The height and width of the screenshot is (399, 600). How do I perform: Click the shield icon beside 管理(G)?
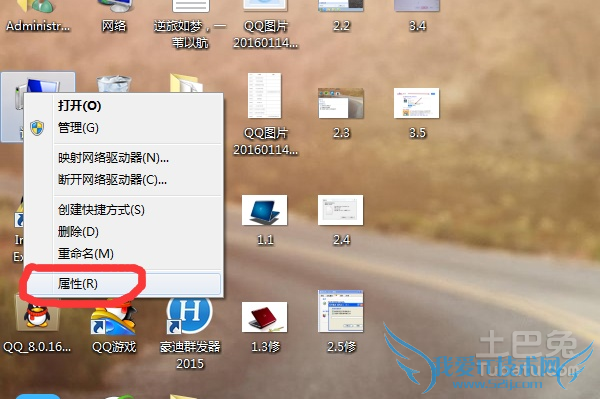(x=37, y=128)
